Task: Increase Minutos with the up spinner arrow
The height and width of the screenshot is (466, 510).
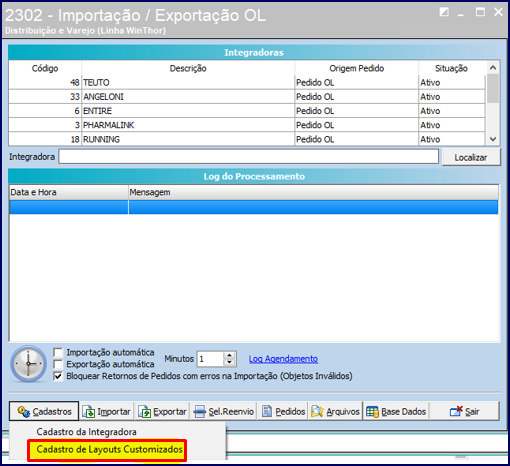Action: pos(229,355)
